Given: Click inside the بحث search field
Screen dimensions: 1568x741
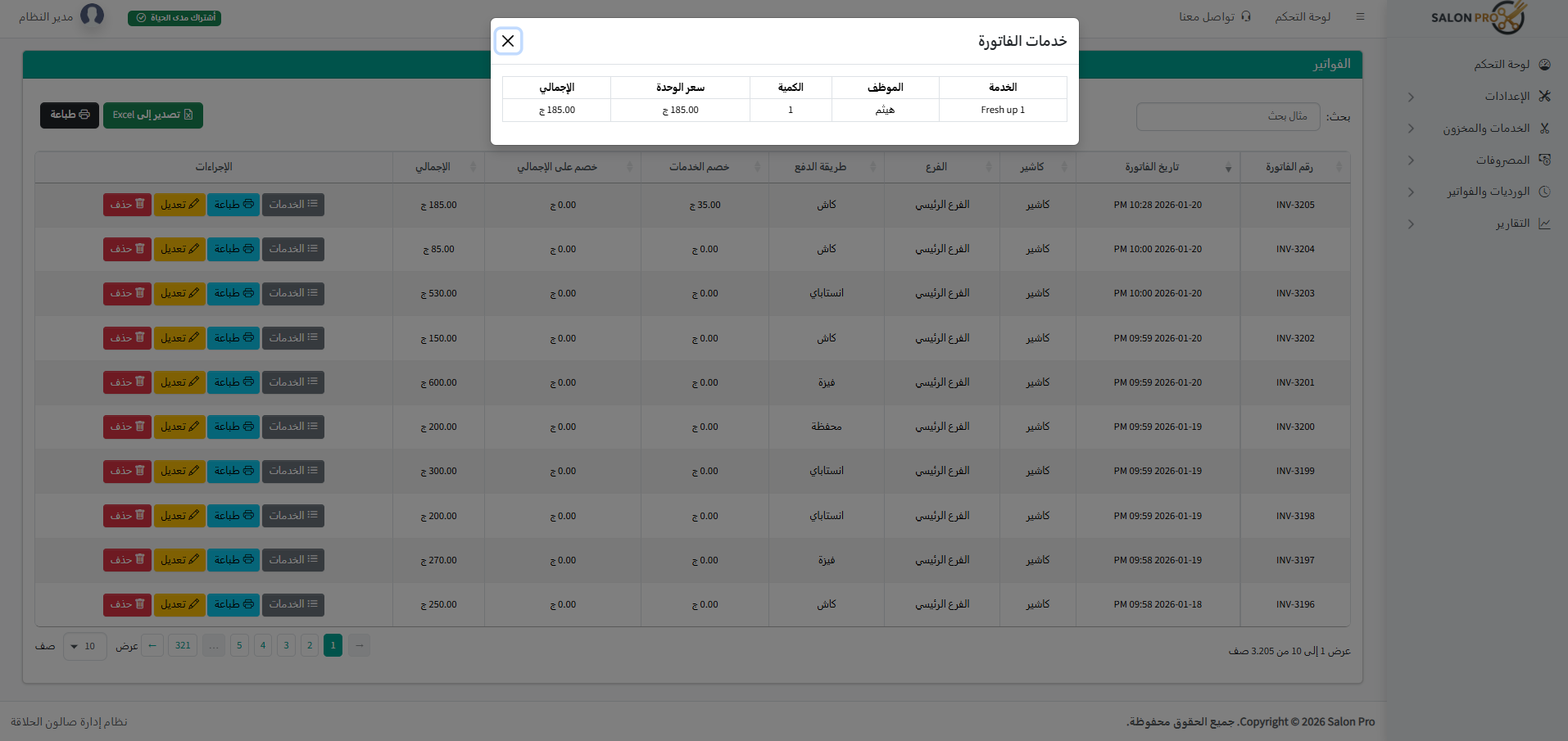Looking at the screenshot, I should (x=1227, y=116).
